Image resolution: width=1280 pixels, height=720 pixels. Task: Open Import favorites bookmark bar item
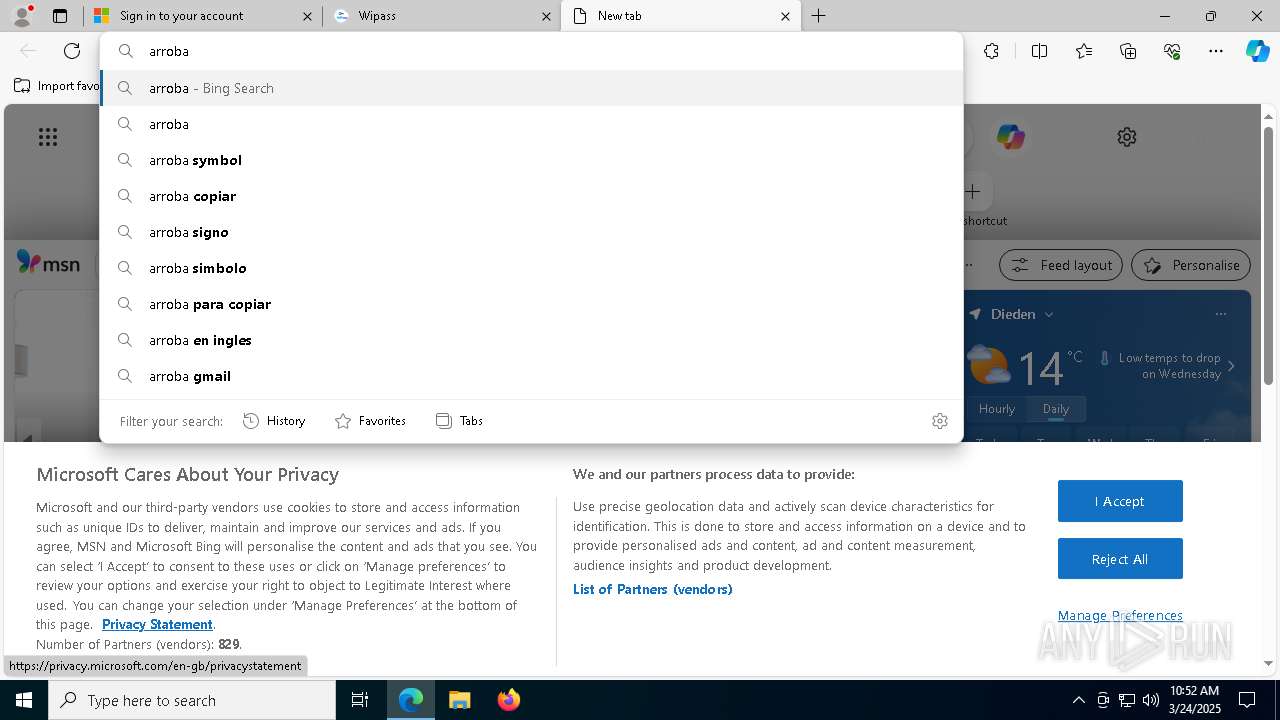pyautogui.click(x=57, y=86)
